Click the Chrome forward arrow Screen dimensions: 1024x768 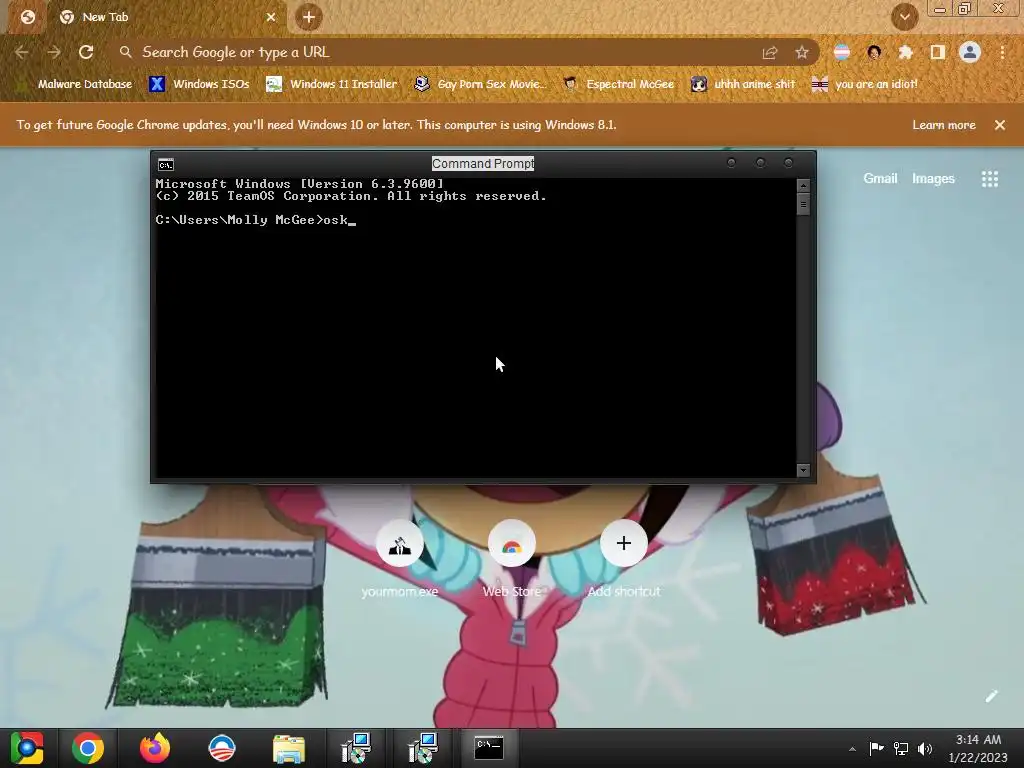click(54, 52)
